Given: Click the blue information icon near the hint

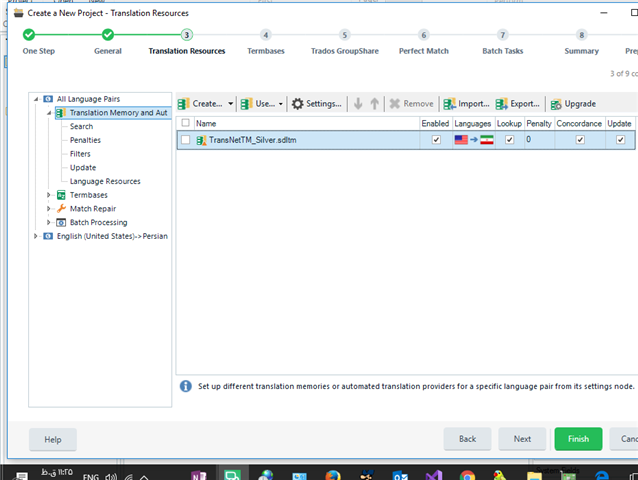Looking at the screenshot, I should click(x=186, y=386).
